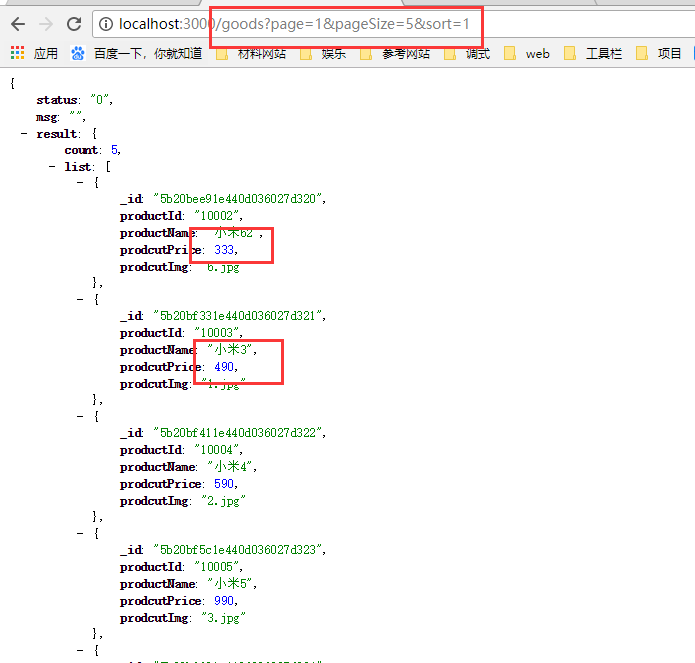
Task: Open the 项目 bookmark folder
Action: click(658, 54)
